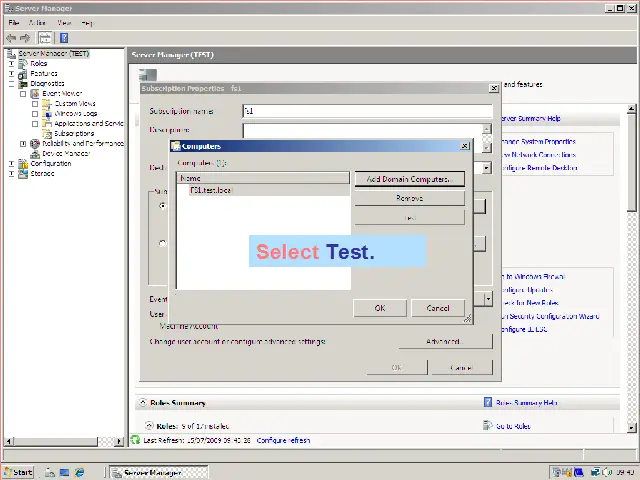
Task: Click the Back arrow in the toolbar
Action: click(x=11, y=38)
